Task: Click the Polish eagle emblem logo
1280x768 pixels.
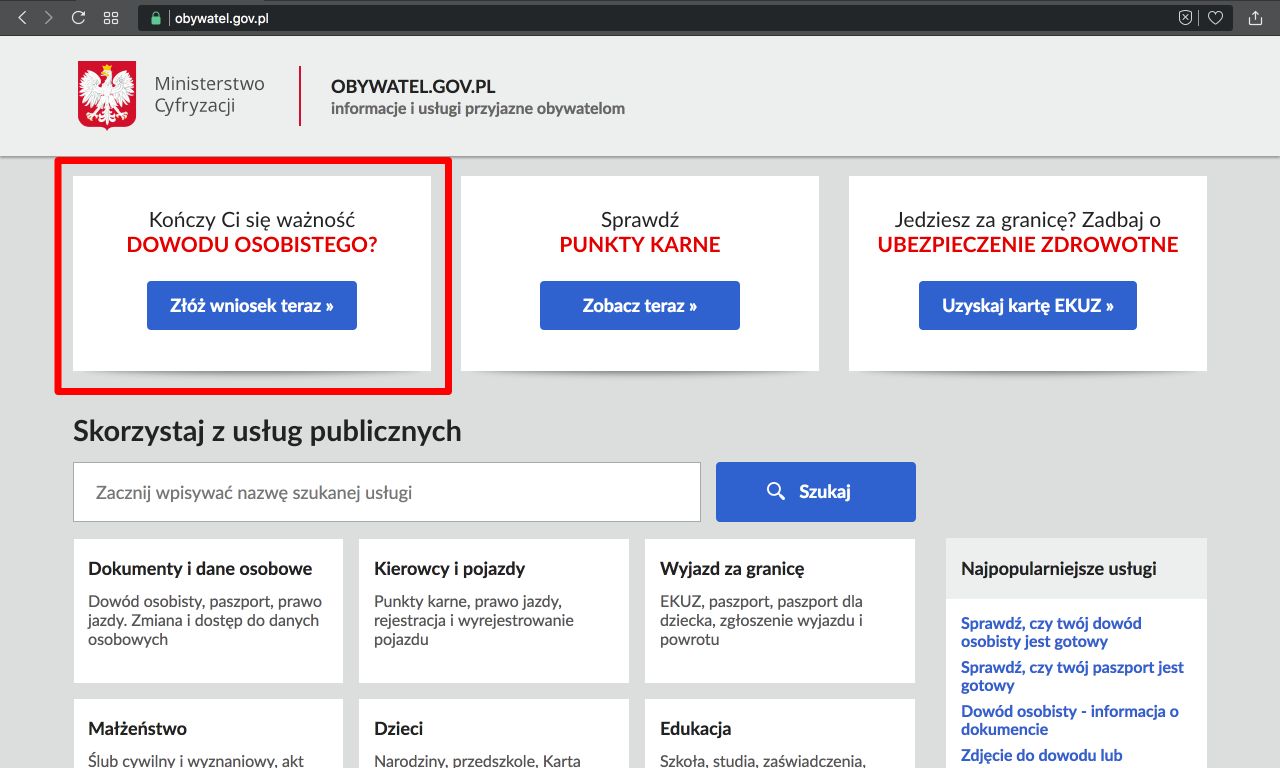Action: pyautogui.click(x=107, y=95)
